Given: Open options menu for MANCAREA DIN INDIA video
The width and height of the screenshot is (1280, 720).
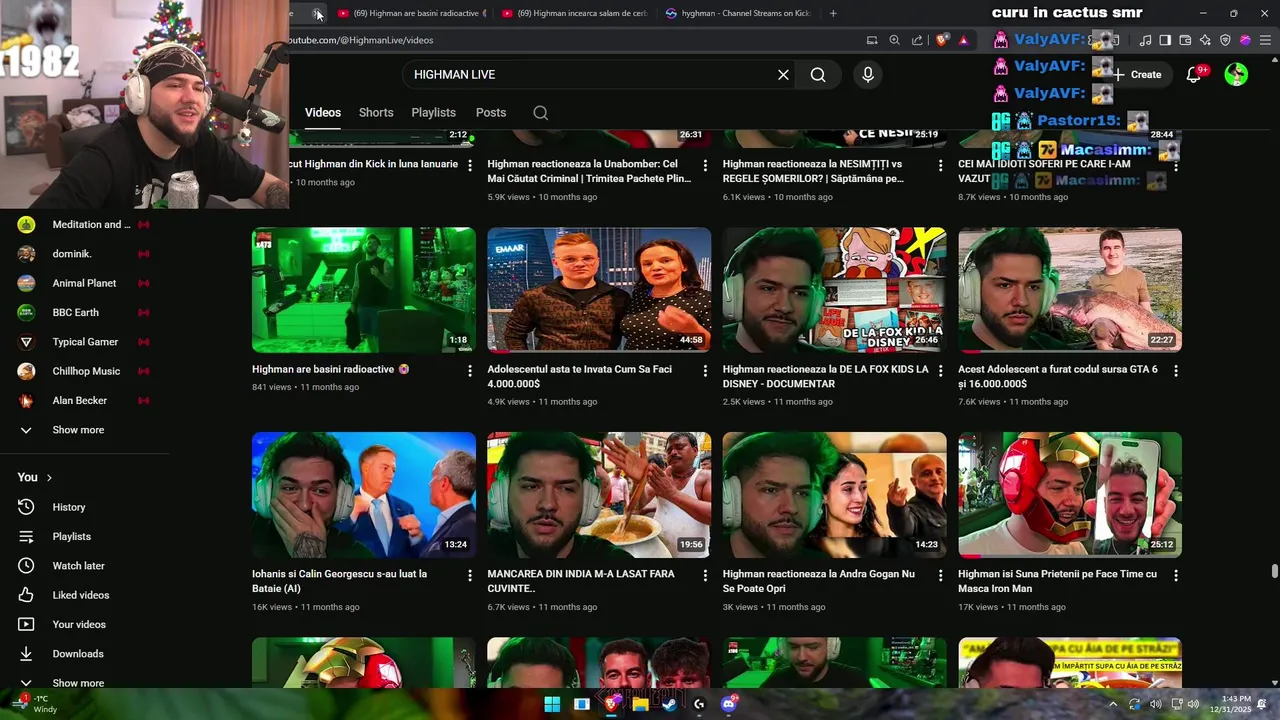Looking at the screenshot, I should coord(705,576).
